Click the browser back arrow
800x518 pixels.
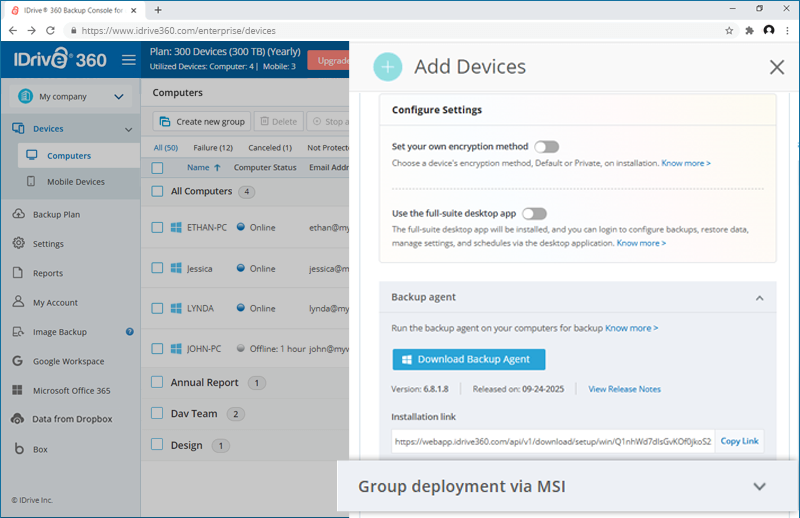[x=13, y=31]
